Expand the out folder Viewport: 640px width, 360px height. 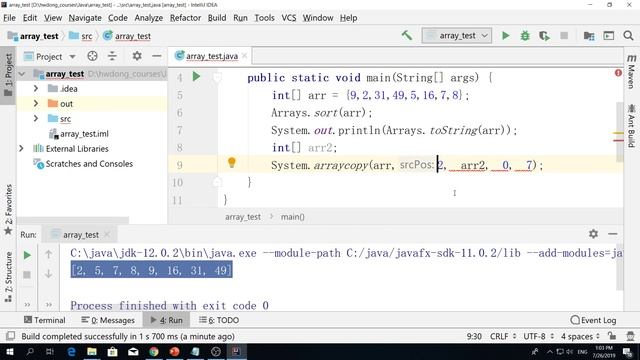(36, 103)
